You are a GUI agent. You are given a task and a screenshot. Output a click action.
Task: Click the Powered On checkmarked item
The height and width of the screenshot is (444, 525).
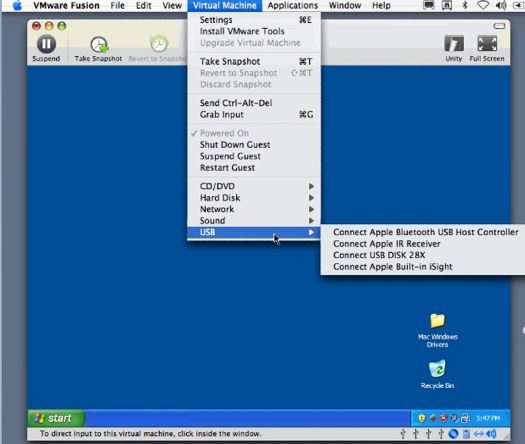pos(254,133)
